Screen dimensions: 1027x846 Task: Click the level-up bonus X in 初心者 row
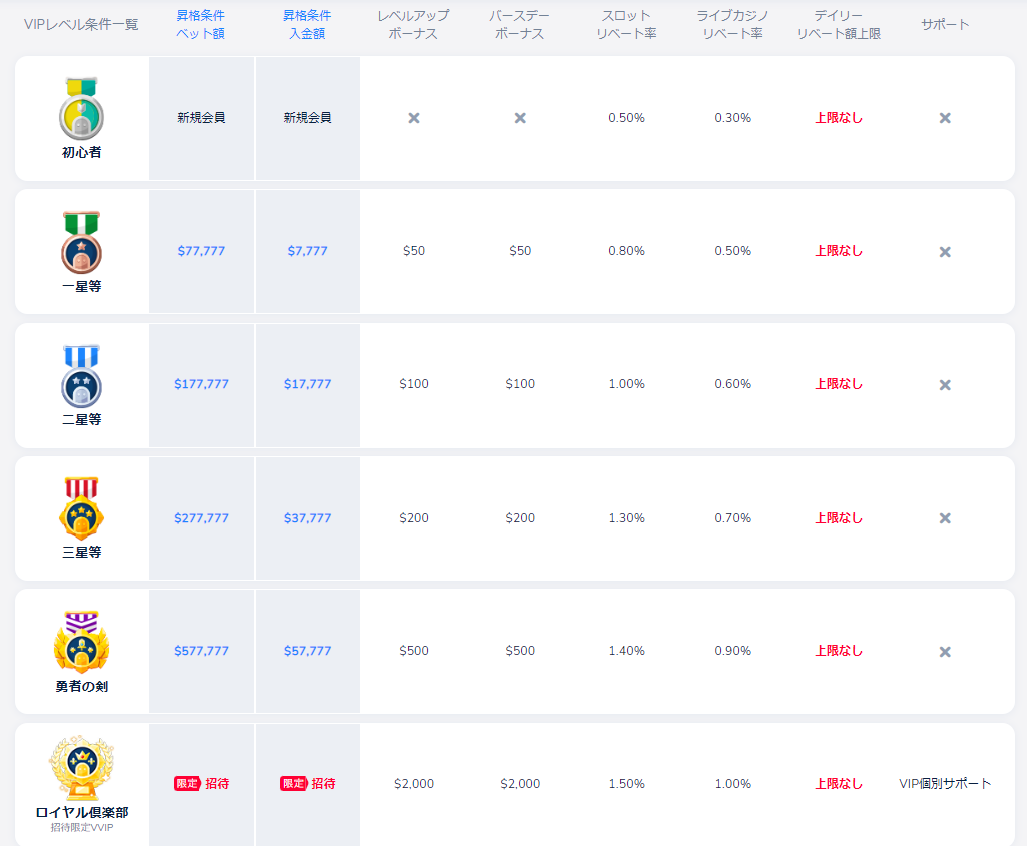tap(414, 118)
